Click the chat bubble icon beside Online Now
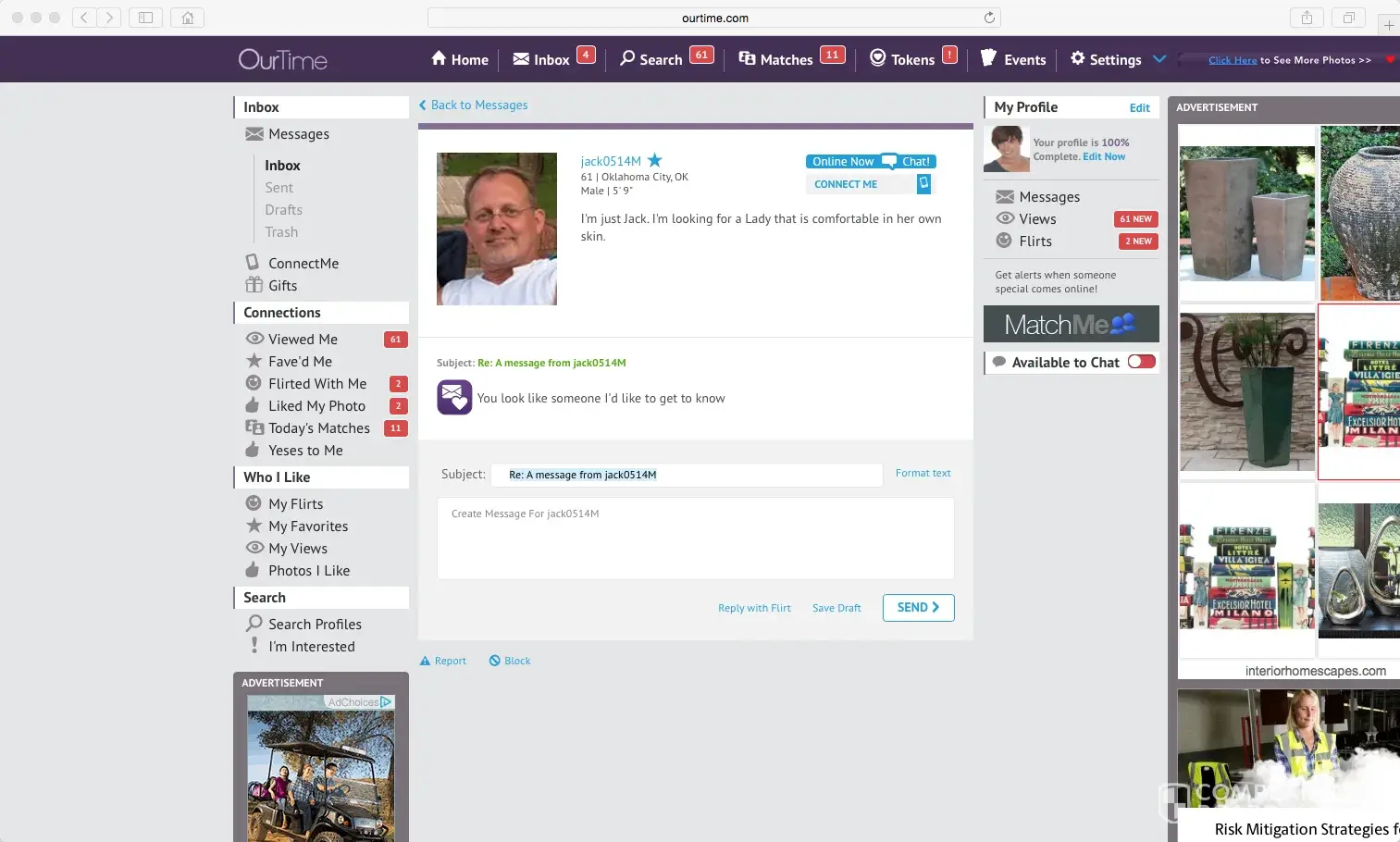 click(888, 161)
